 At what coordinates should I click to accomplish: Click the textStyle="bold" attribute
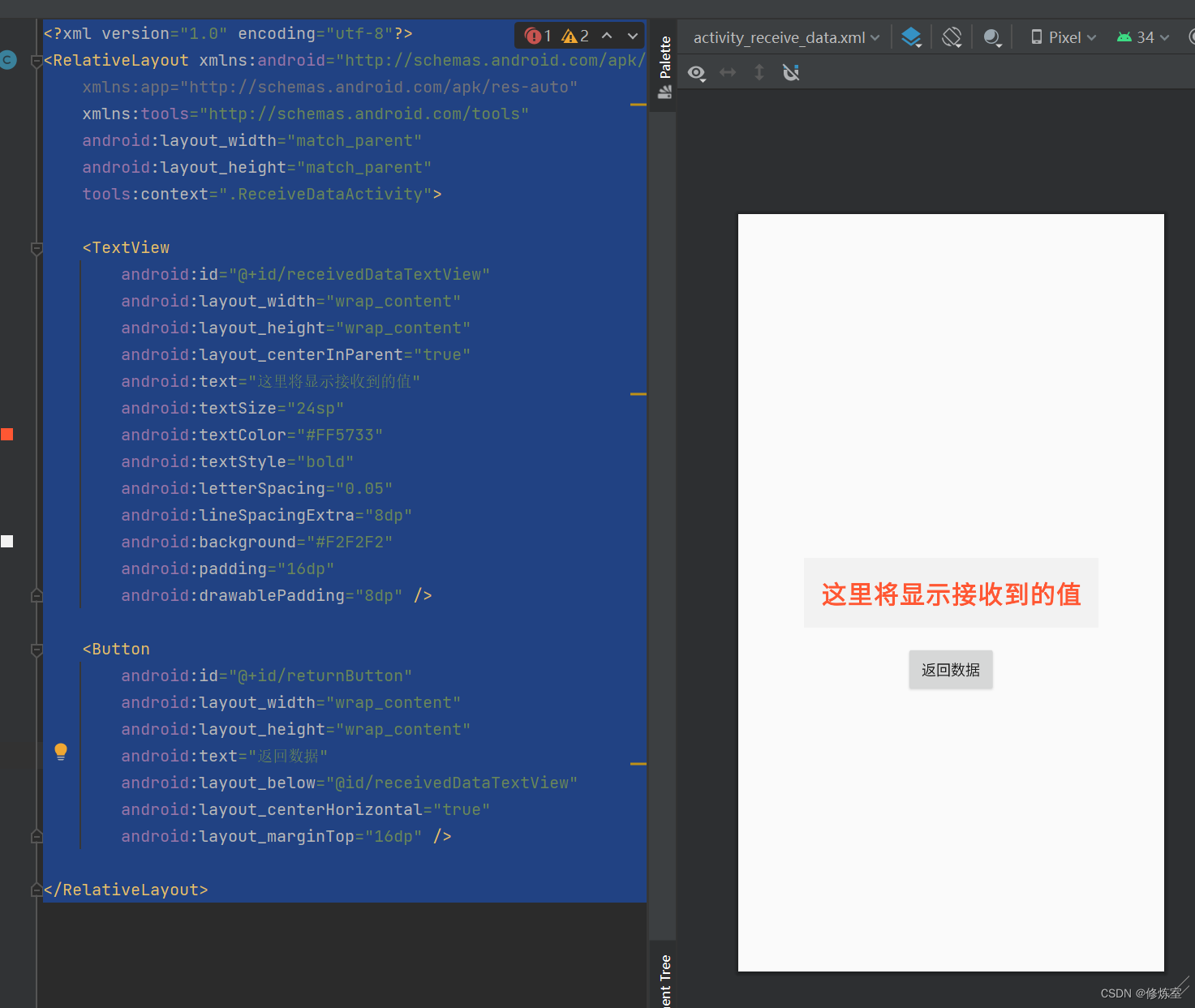click(238, 461)
